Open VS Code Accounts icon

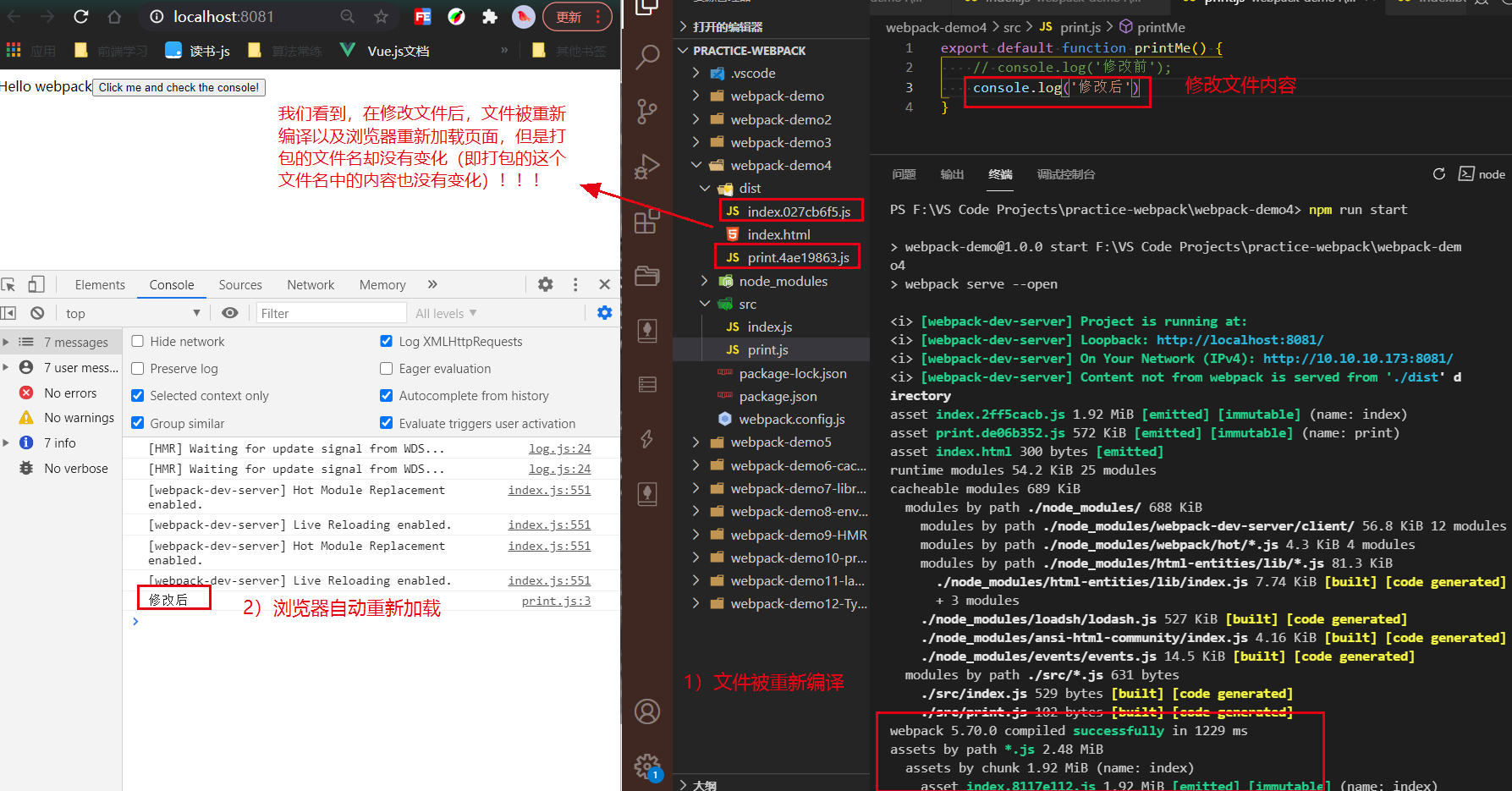pos(647,711)
